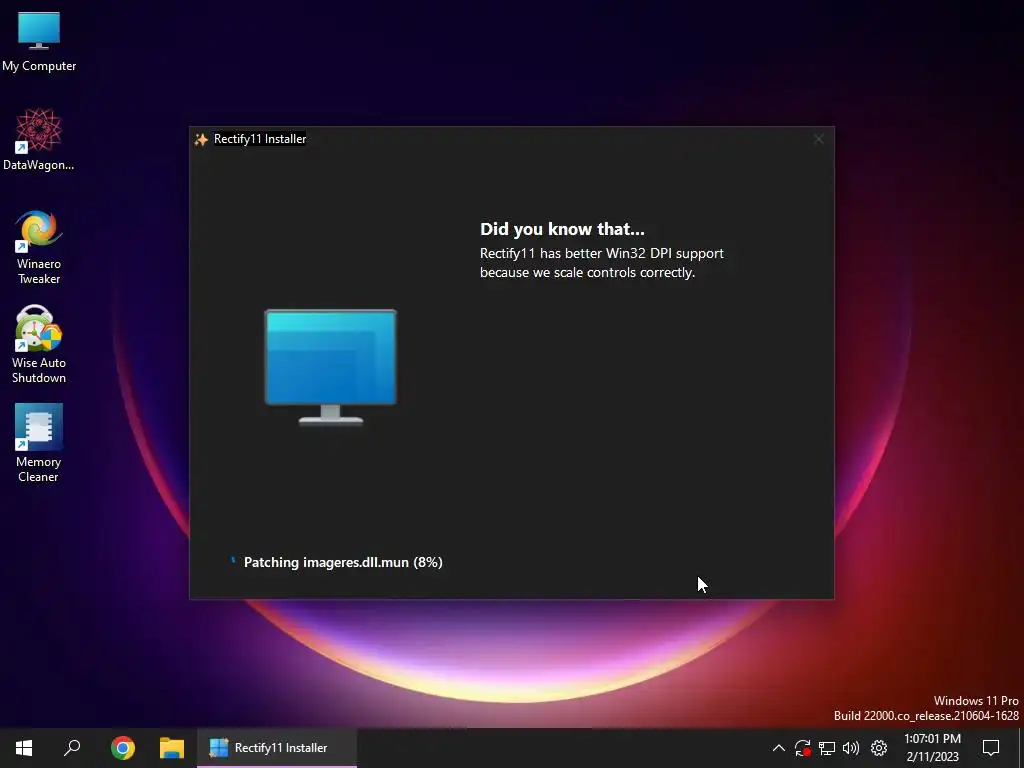The width and height of the screenshot is (1024, 768).
Task: Launch Google Chrome from taskbar
Action: (x=123, y=748)
